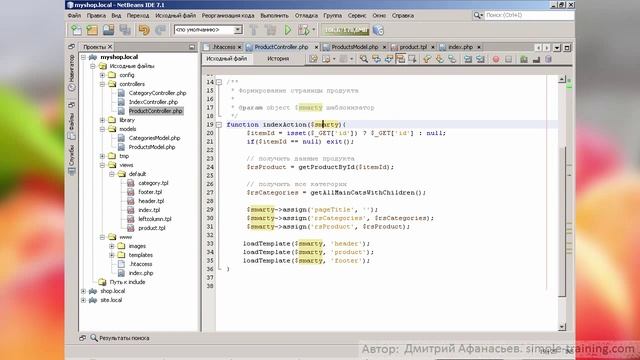Image resolution: width=640 pixels, height=360 pixels.
Task: Click the globe icon in main toolbar
Action: 378,30
